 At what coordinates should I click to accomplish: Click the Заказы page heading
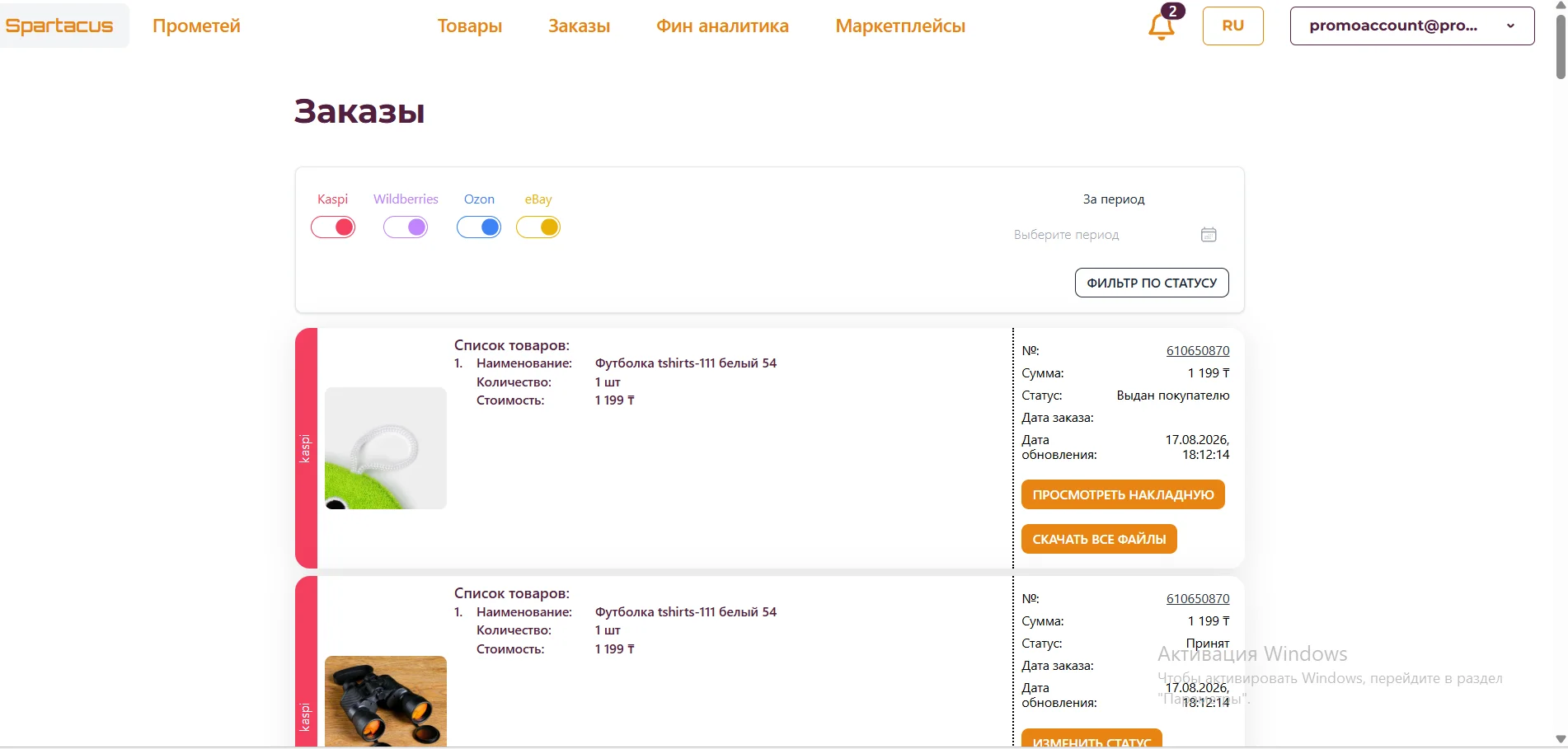pyautogui.click(x=359, y=111)
